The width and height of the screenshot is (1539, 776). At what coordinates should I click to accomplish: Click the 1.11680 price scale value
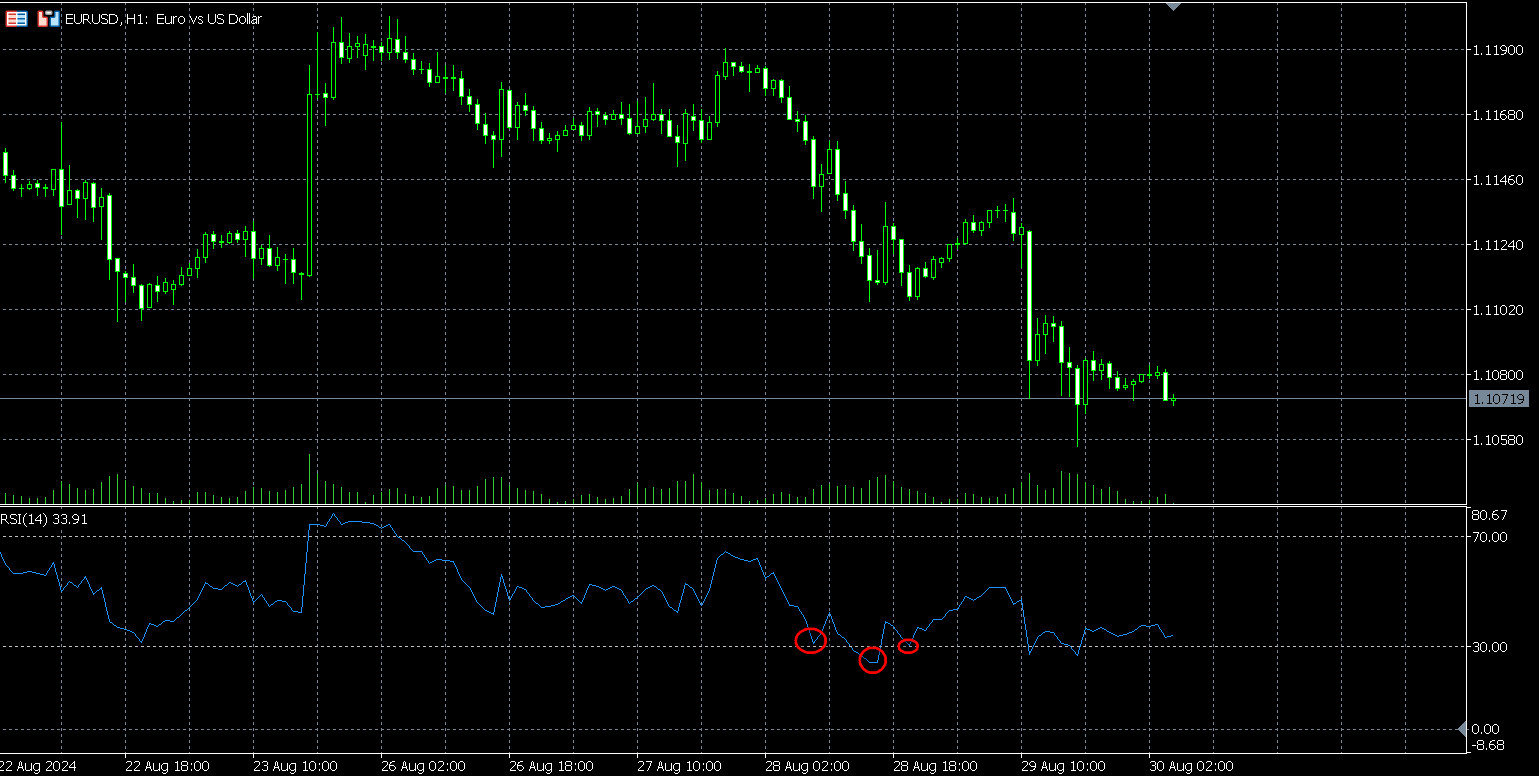[x=1497, y=115]
